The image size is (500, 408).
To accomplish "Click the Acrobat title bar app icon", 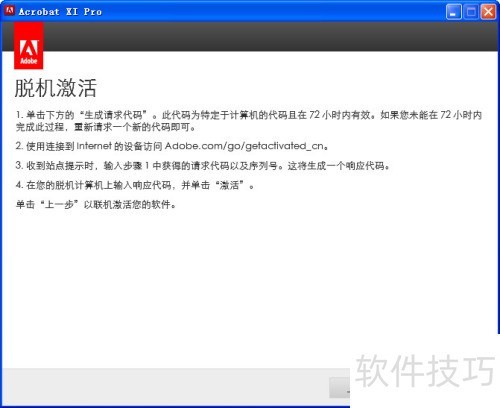I will (9, 11).
